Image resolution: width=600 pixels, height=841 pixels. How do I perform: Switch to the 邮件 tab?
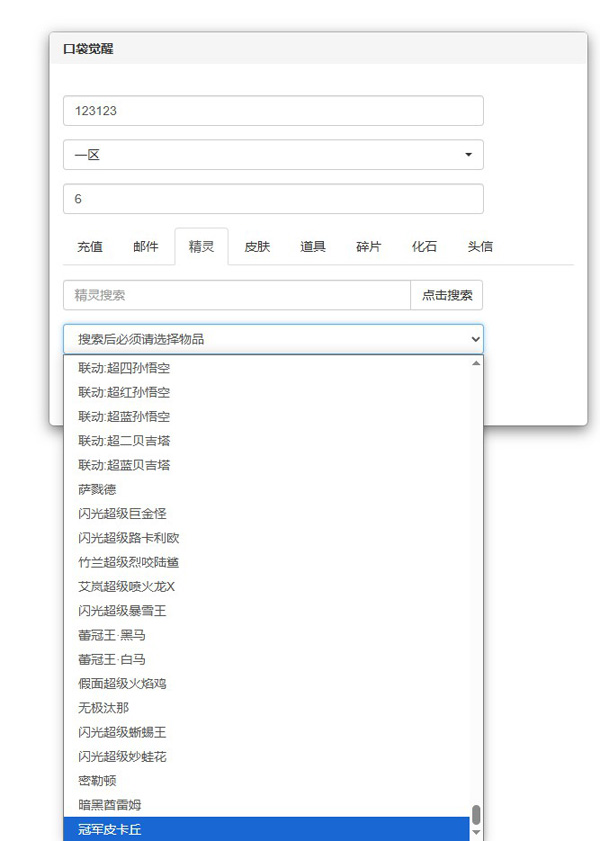click(146, 246)
